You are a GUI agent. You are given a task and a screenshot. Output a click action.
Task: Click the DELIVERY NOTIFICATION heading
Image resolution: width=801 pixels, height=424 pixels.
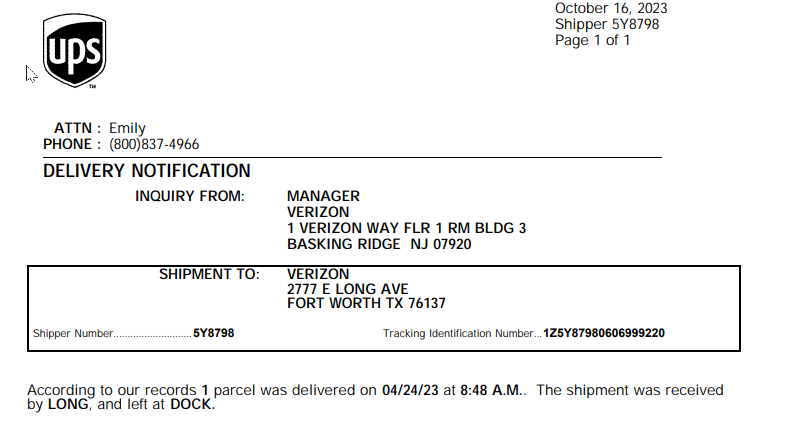tap(147, 171)
